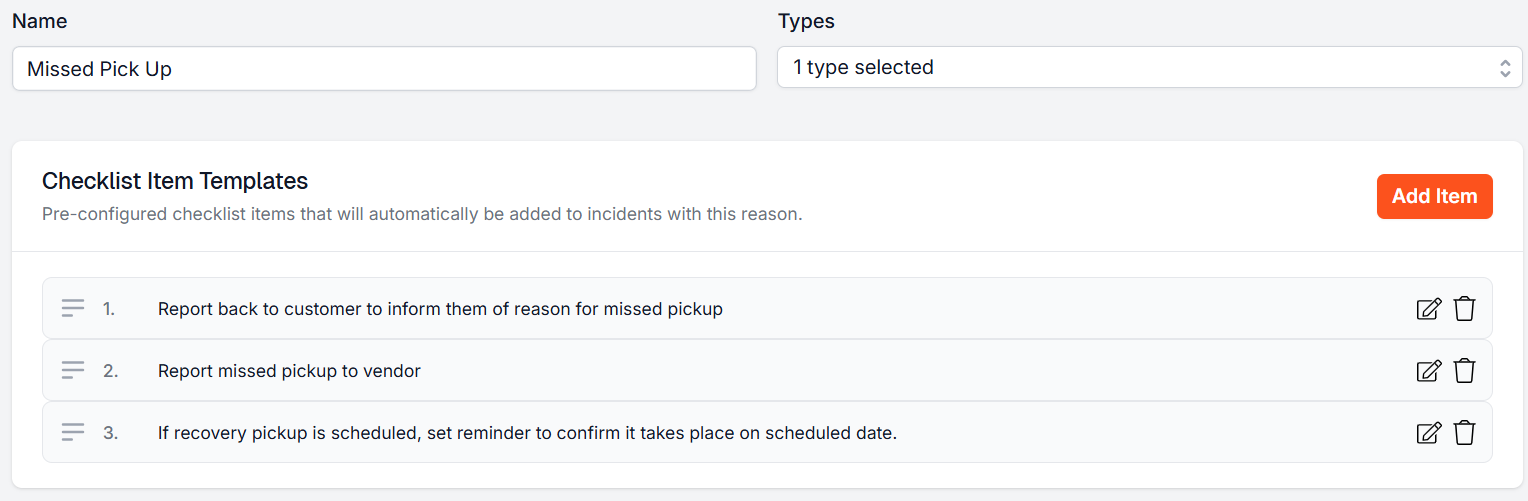The height and width of the screenshot is (501, 1528).
Task: Click the 'Report back to customer' item text
Action: click(x=440, y=309)
